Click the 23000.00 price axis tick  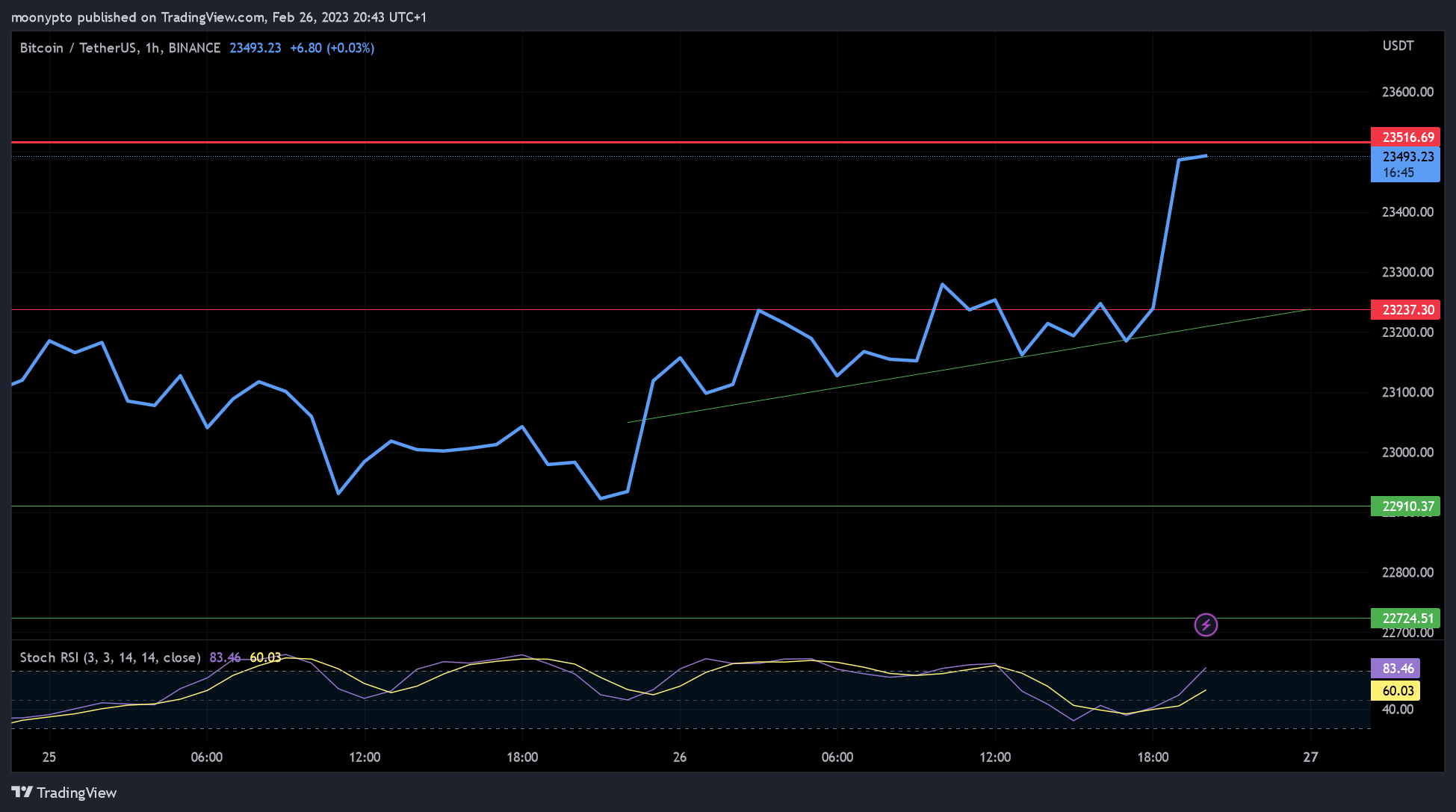(1407, 452)
